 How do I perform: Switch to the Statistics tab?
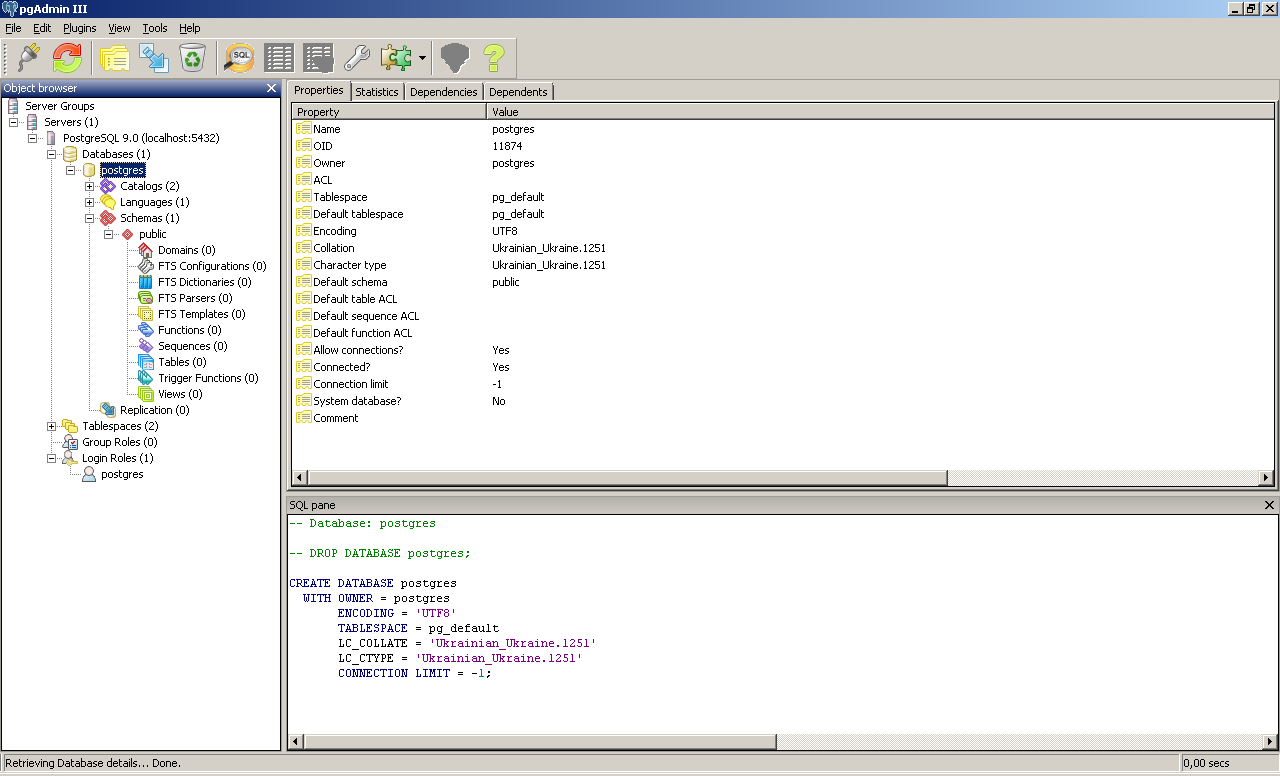[x=377, y=92]
